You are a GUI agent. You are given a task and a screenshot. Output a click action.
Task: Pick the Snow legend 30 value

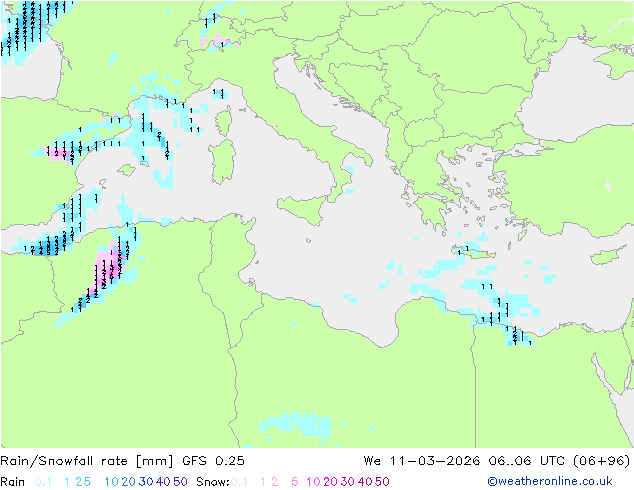point(348,482)
